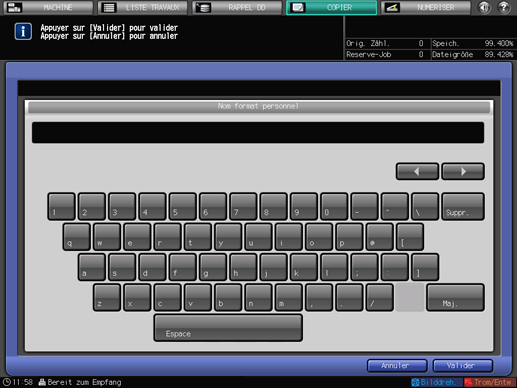
Task: Tap the caret ^ key
Action: pos(395,206)
